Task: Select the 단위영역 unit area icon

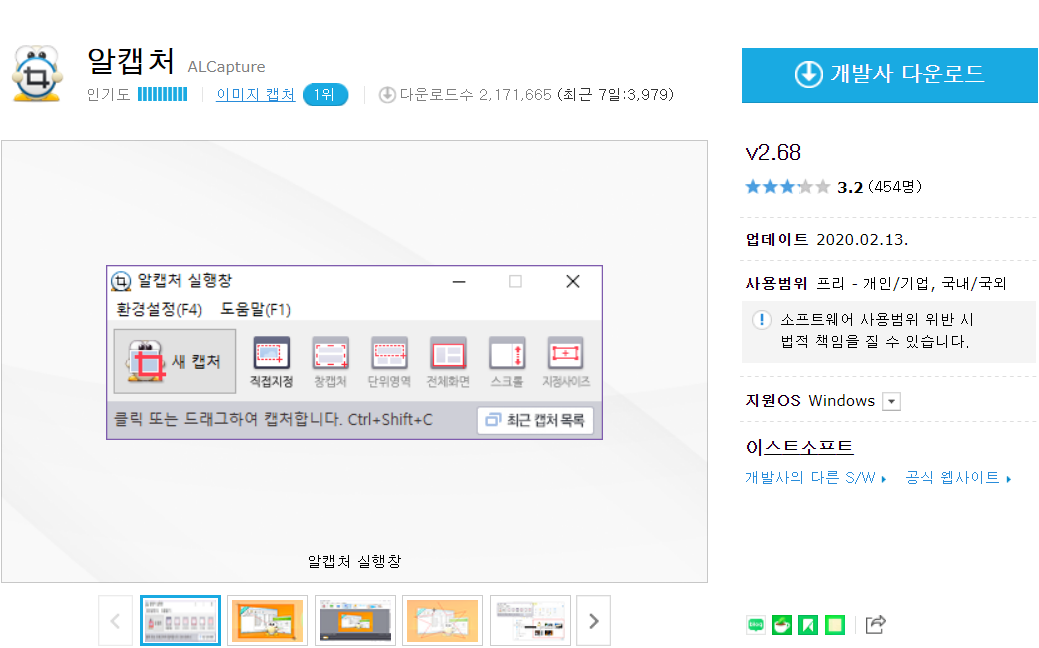Action: click(389, 362)
